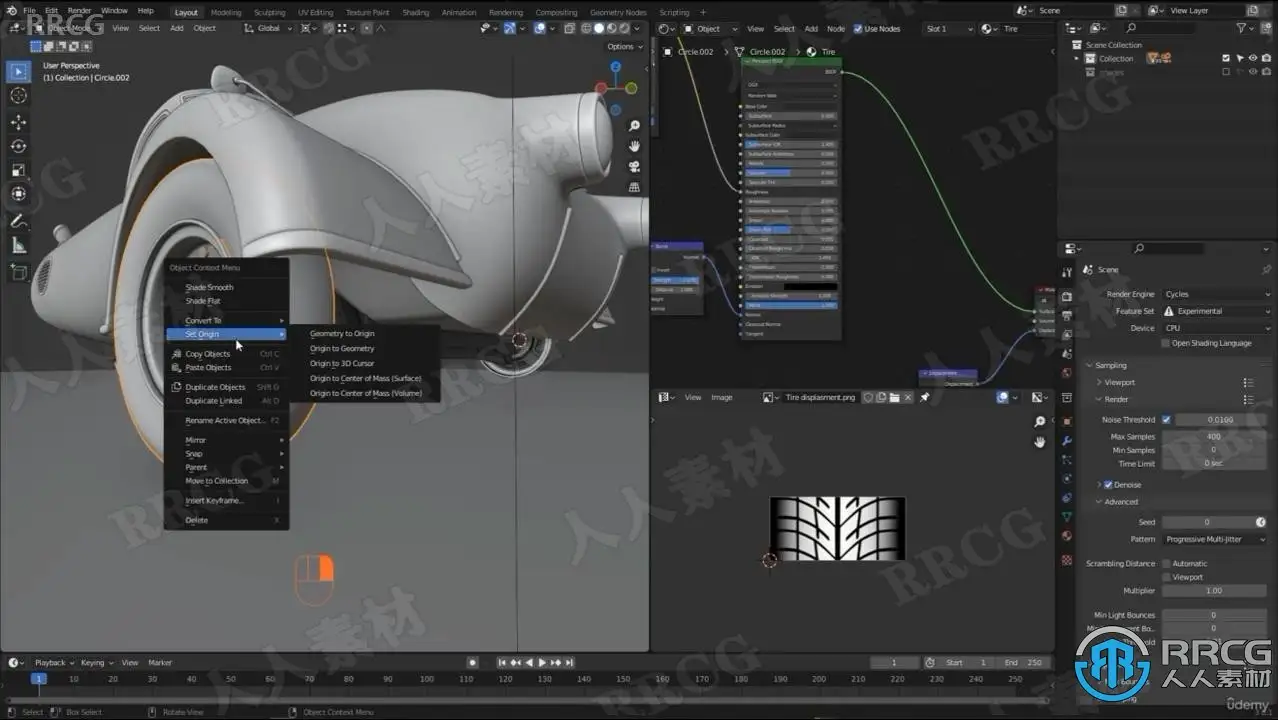
Task: Unlink image with X button
Action: [907, 397]
